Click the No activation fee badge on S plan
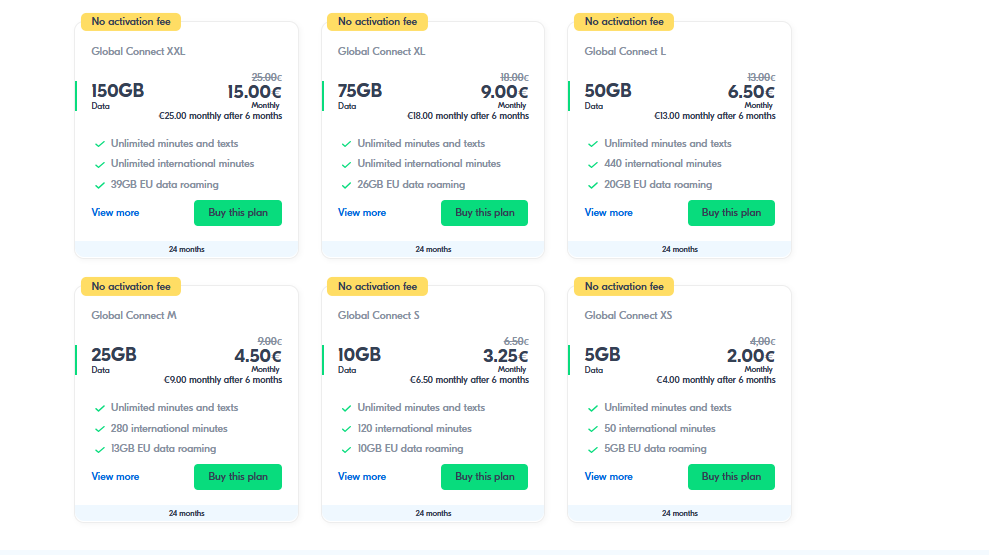This screenshot has height=555, width=989. point(377,286)
